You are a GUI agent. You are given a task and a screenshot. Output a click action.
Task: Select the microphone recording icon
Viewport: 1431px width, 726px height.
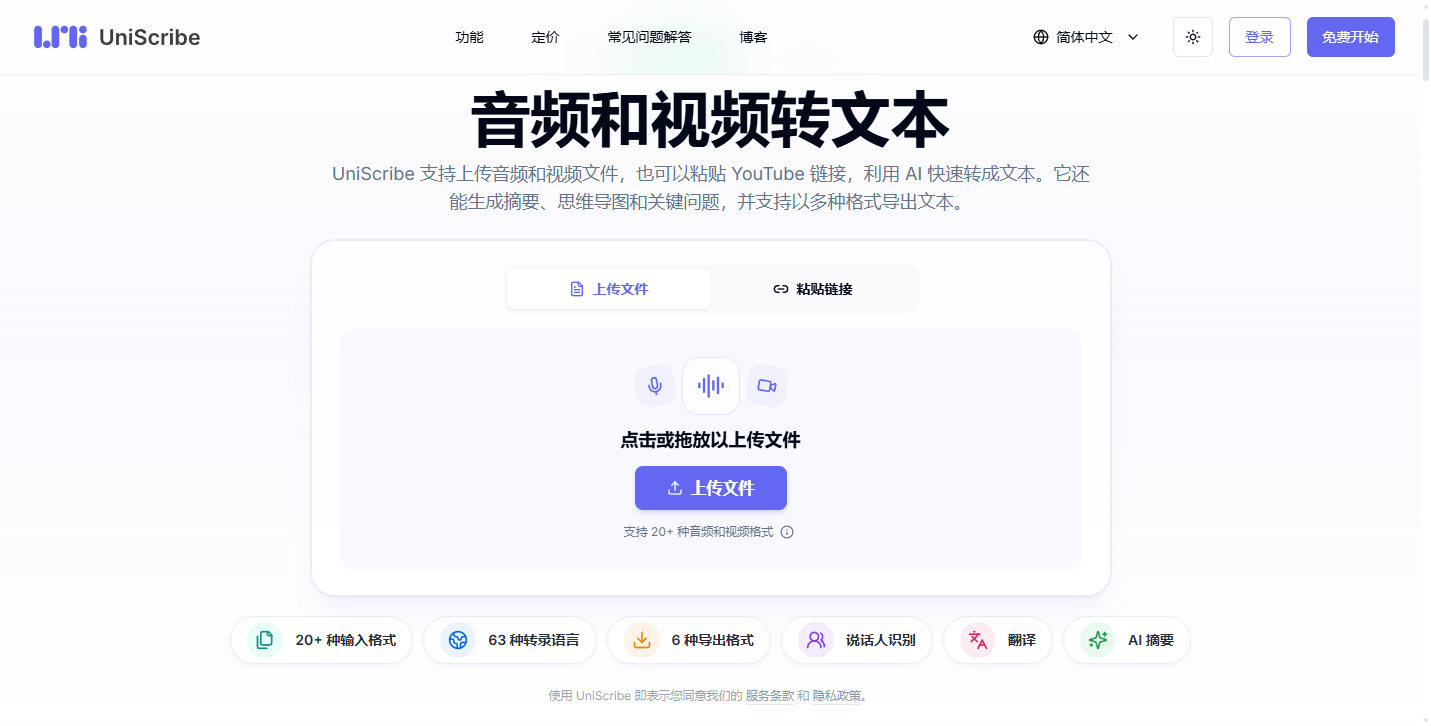coord(655,386)
